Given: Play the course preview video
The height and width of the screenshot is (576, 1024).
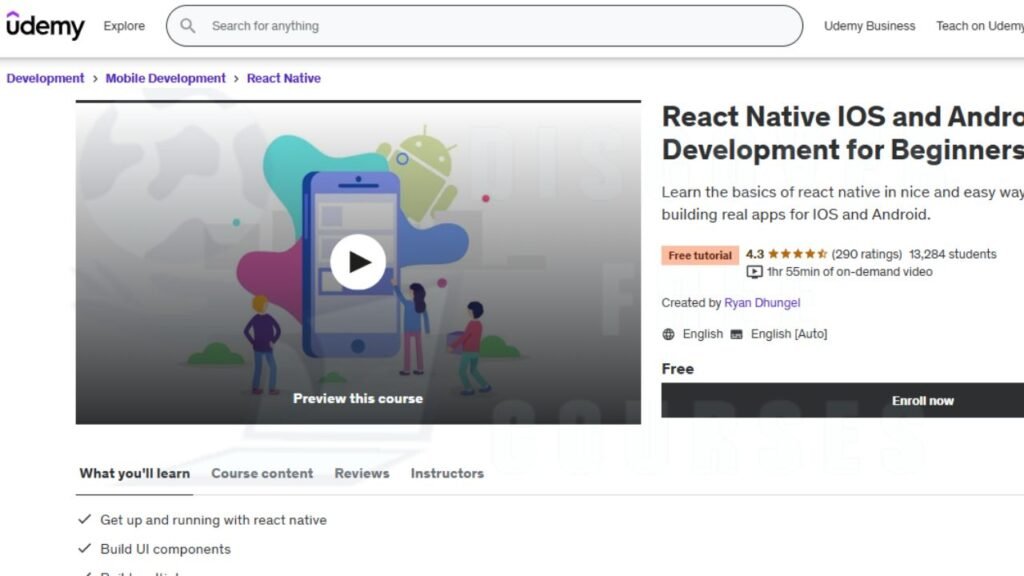Looking at the screenshot, I should (x=358, y=262).
